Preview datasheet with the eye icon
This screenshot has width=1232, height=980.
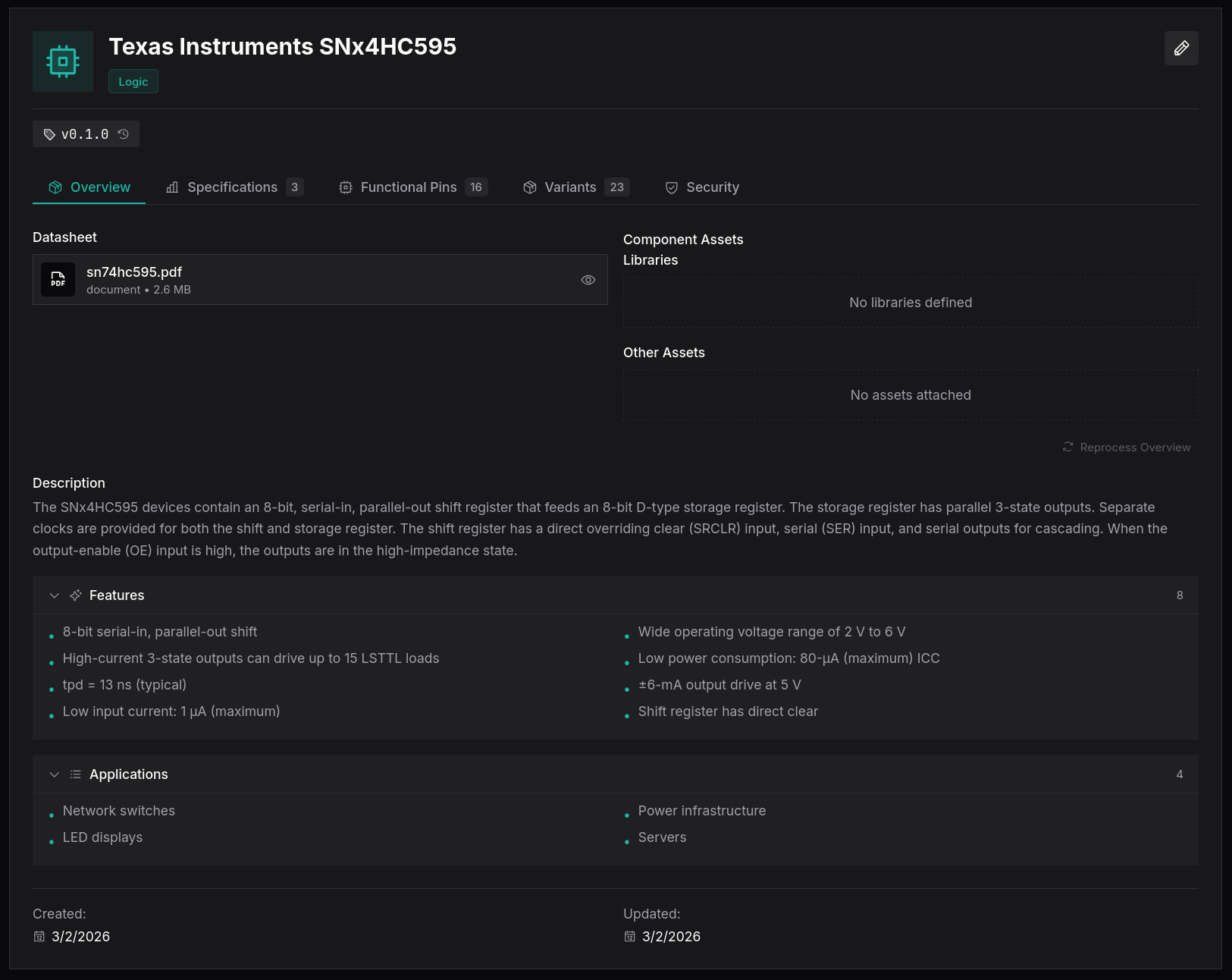(588, 280)
